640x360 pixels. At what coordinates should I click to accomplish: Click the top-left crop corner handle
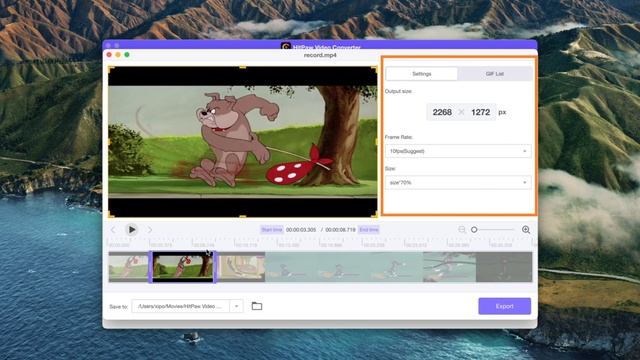(x=110, y=69)
